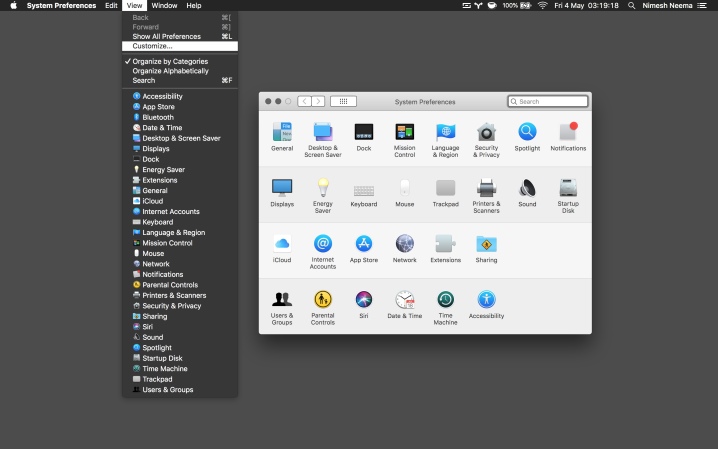This screenshot has height=449, width=718.
Task: Open the Sharing folder icon in window
Action: point(486,244)
